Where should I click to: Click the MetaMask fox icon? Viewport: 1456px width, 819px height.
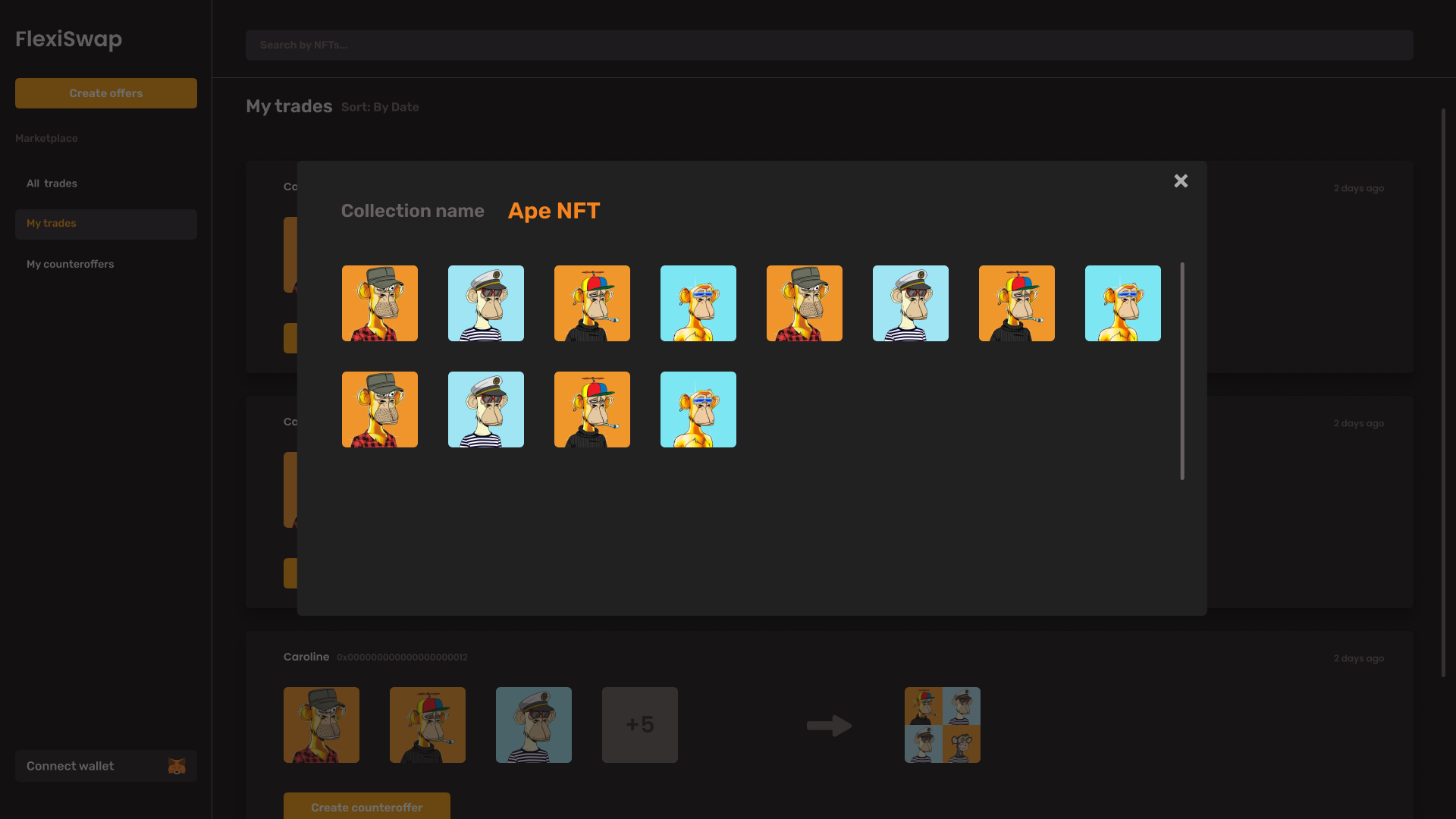point(177,766)
